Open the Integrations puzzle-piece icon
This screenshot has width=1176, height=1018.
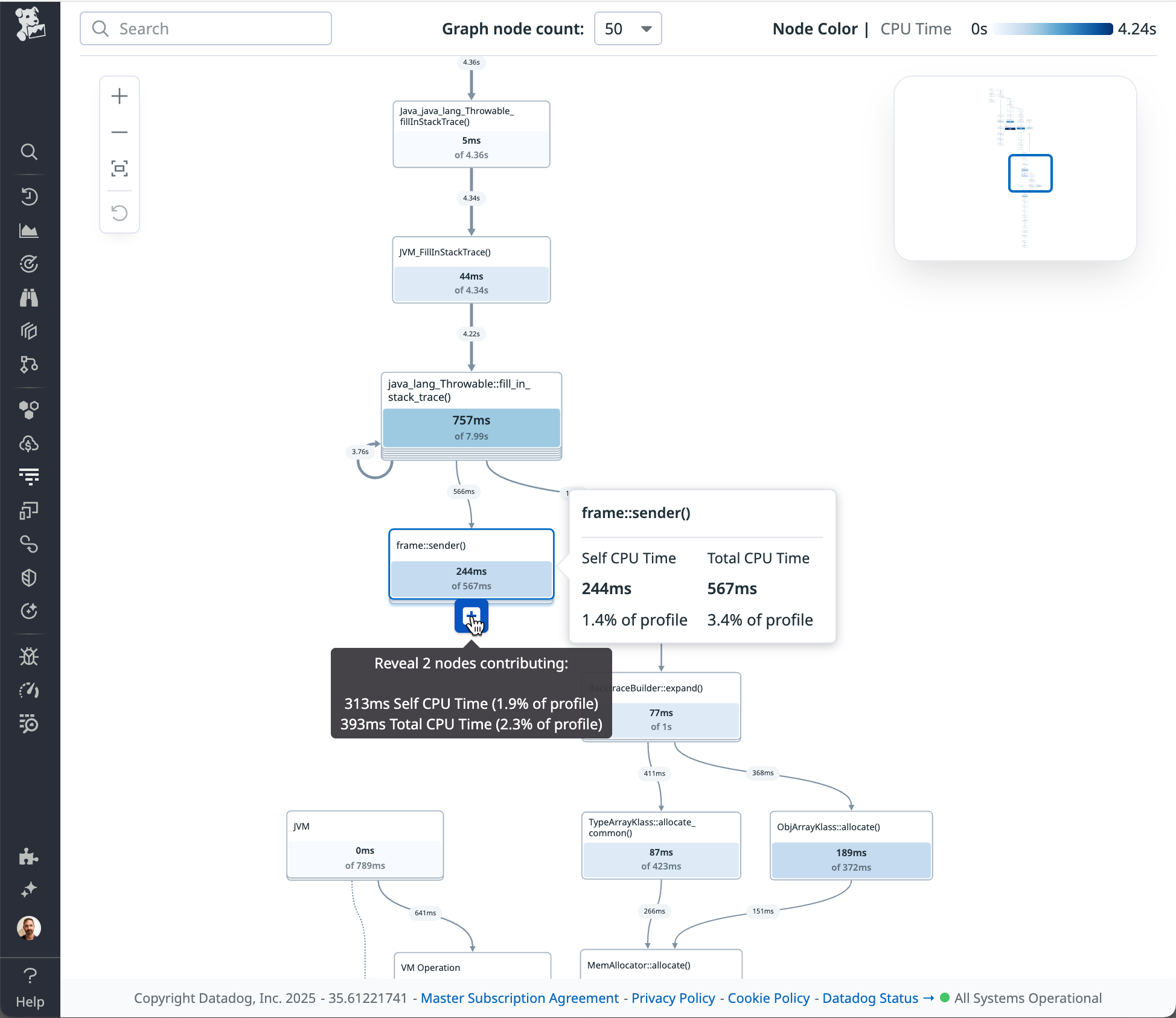click(x=30, y=857)
